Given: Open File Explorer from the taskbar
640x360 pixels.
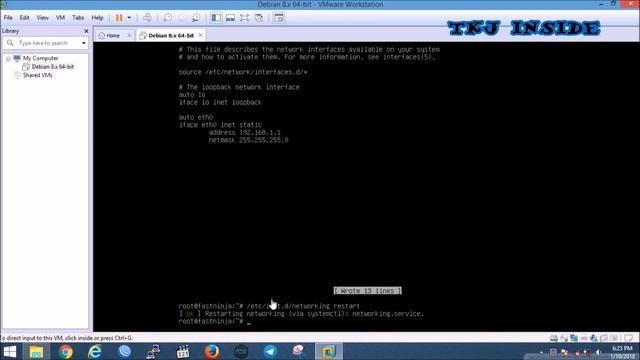Looking at the screenshot, I should [36, 352].
